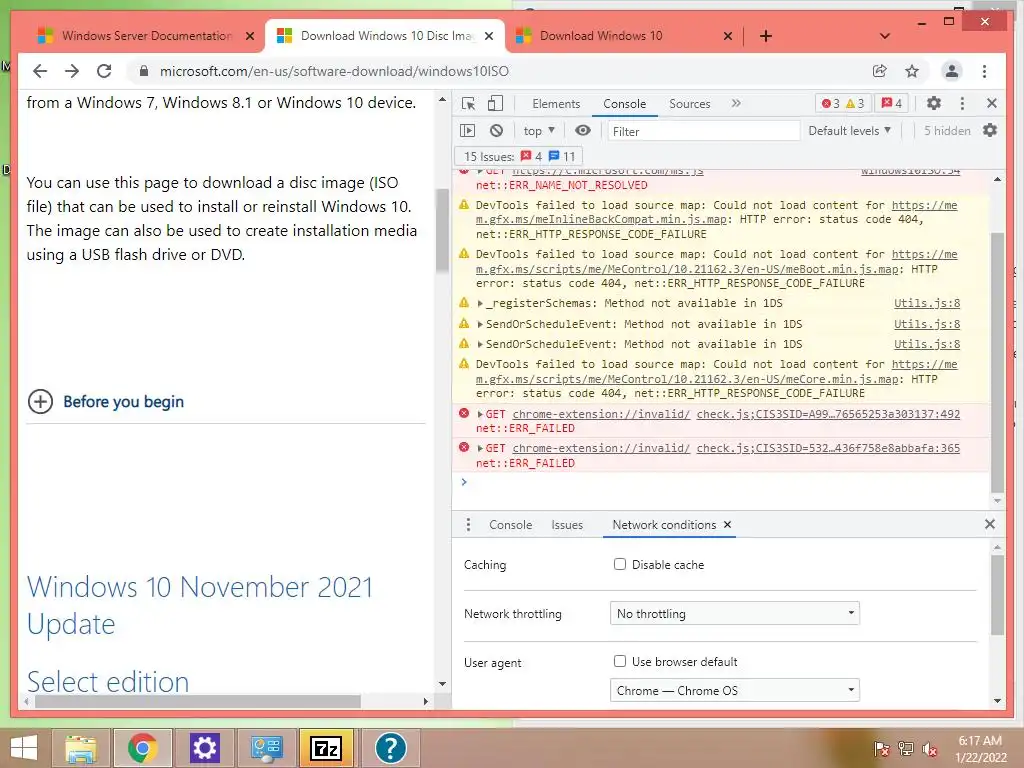Click the site lock icon in address bar
The image size is (1024, 768).
coord(144,71)
